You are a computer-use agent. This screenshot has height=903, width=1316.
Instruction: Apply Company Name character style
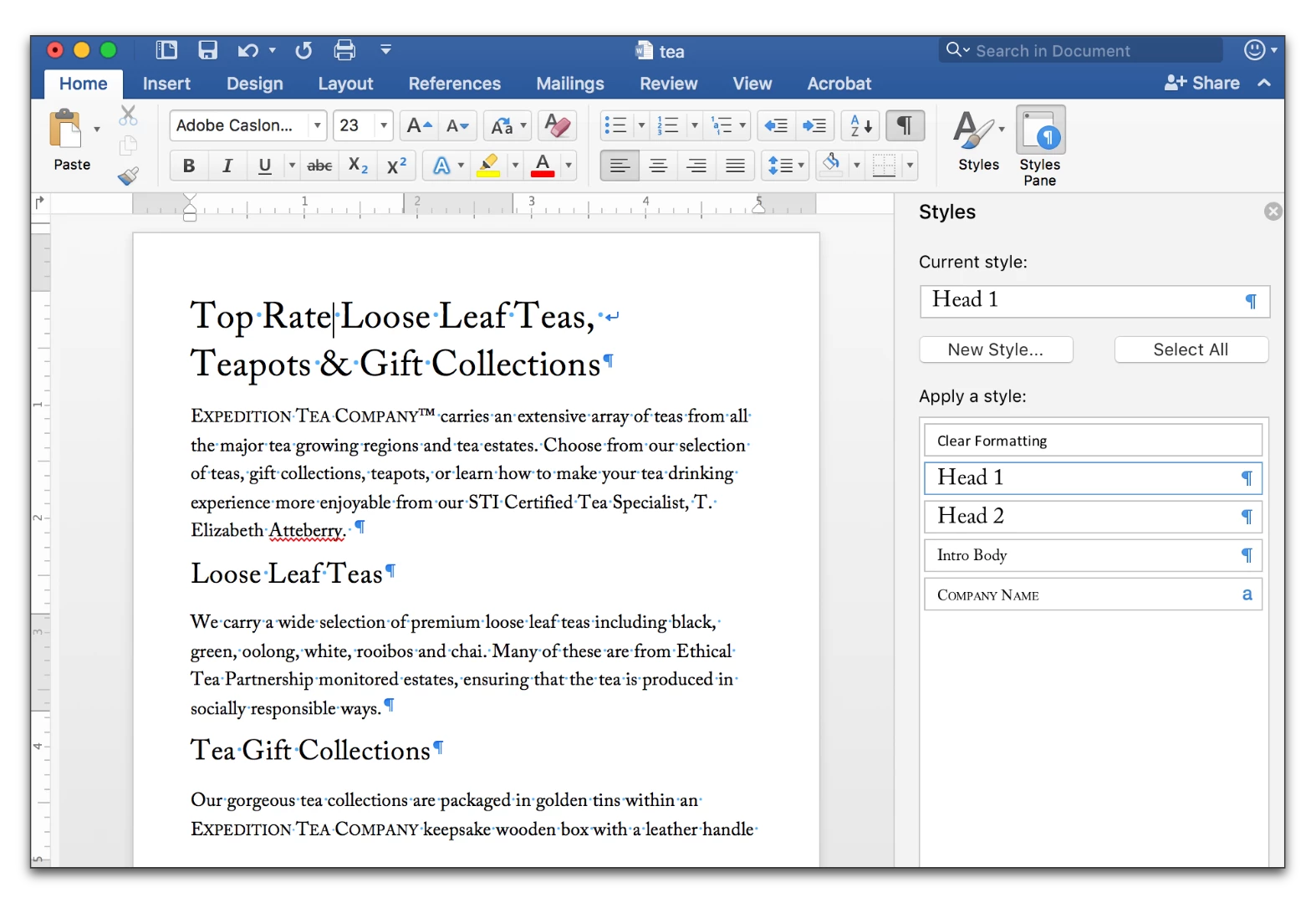1093,594
